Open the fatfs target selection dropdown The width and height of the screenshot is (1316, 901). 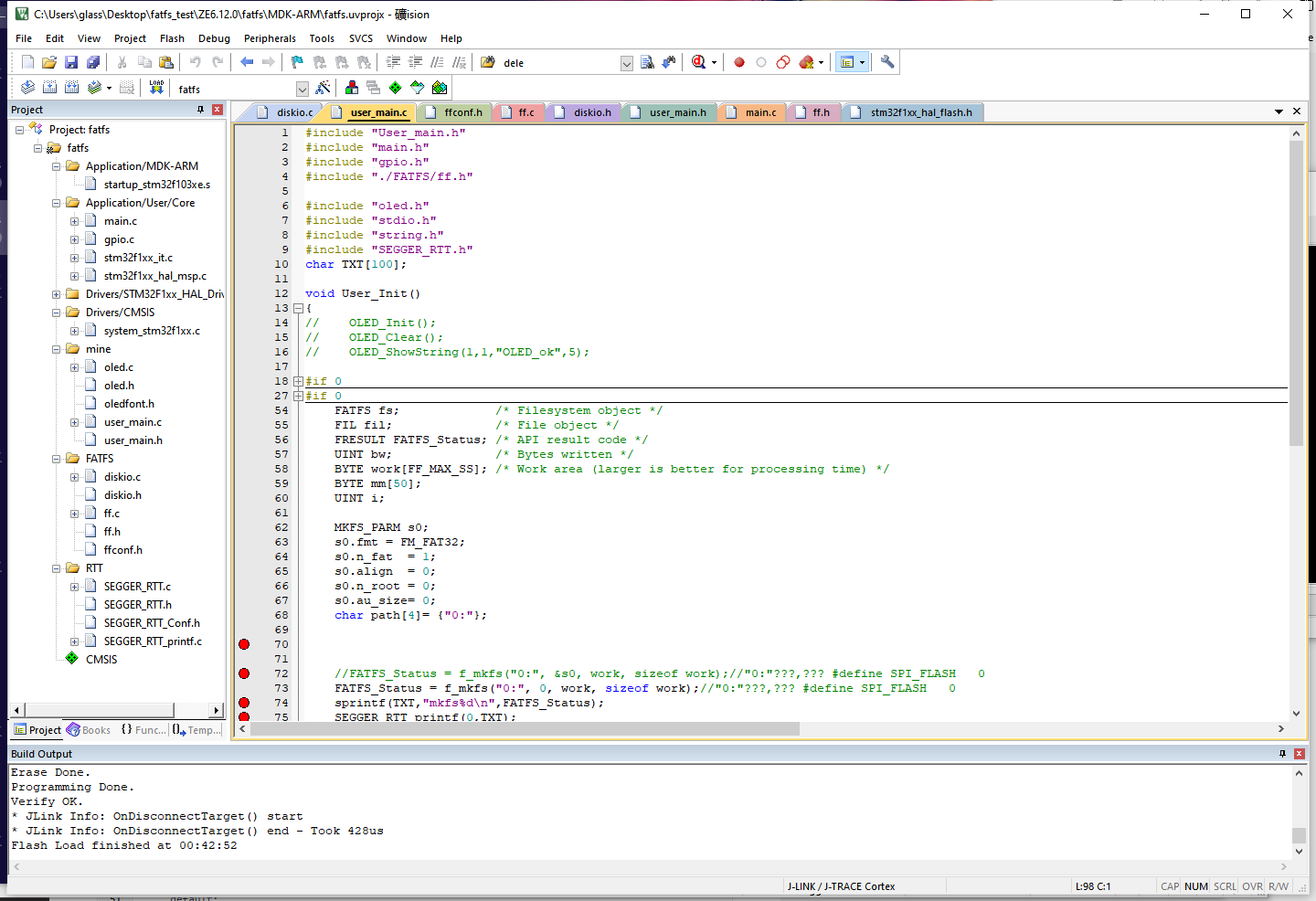[x=302, y=89]
